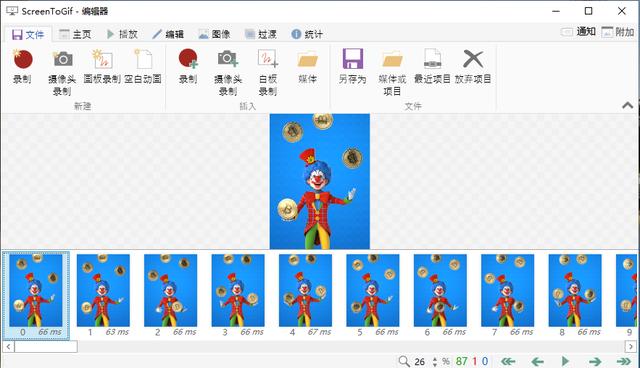Image resolution: width=640 pixels, height=368 pixels.
Task: Discard the current project
Action: (x=473, y=67)
